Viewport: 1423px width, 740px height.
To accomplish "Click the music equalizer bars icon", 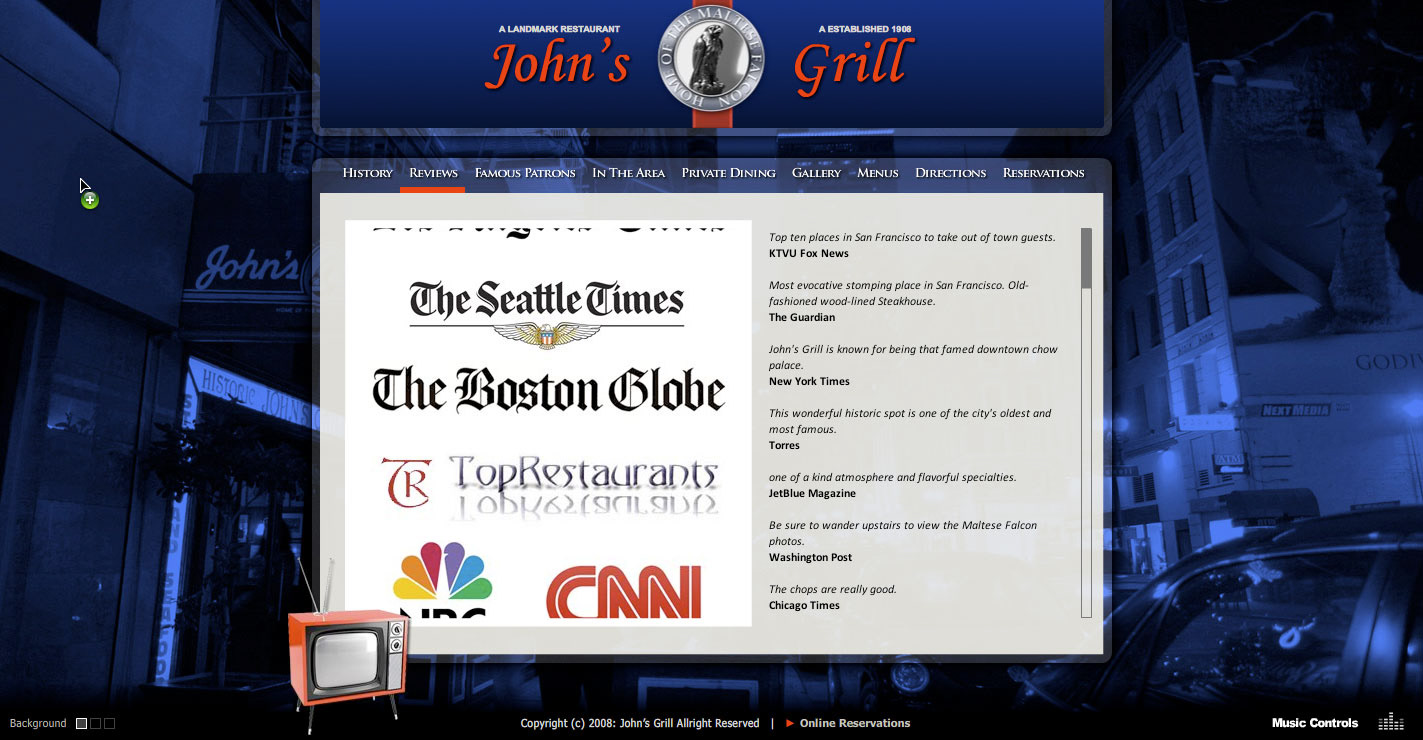I will pyautogui.click(x=1391, y=721).
